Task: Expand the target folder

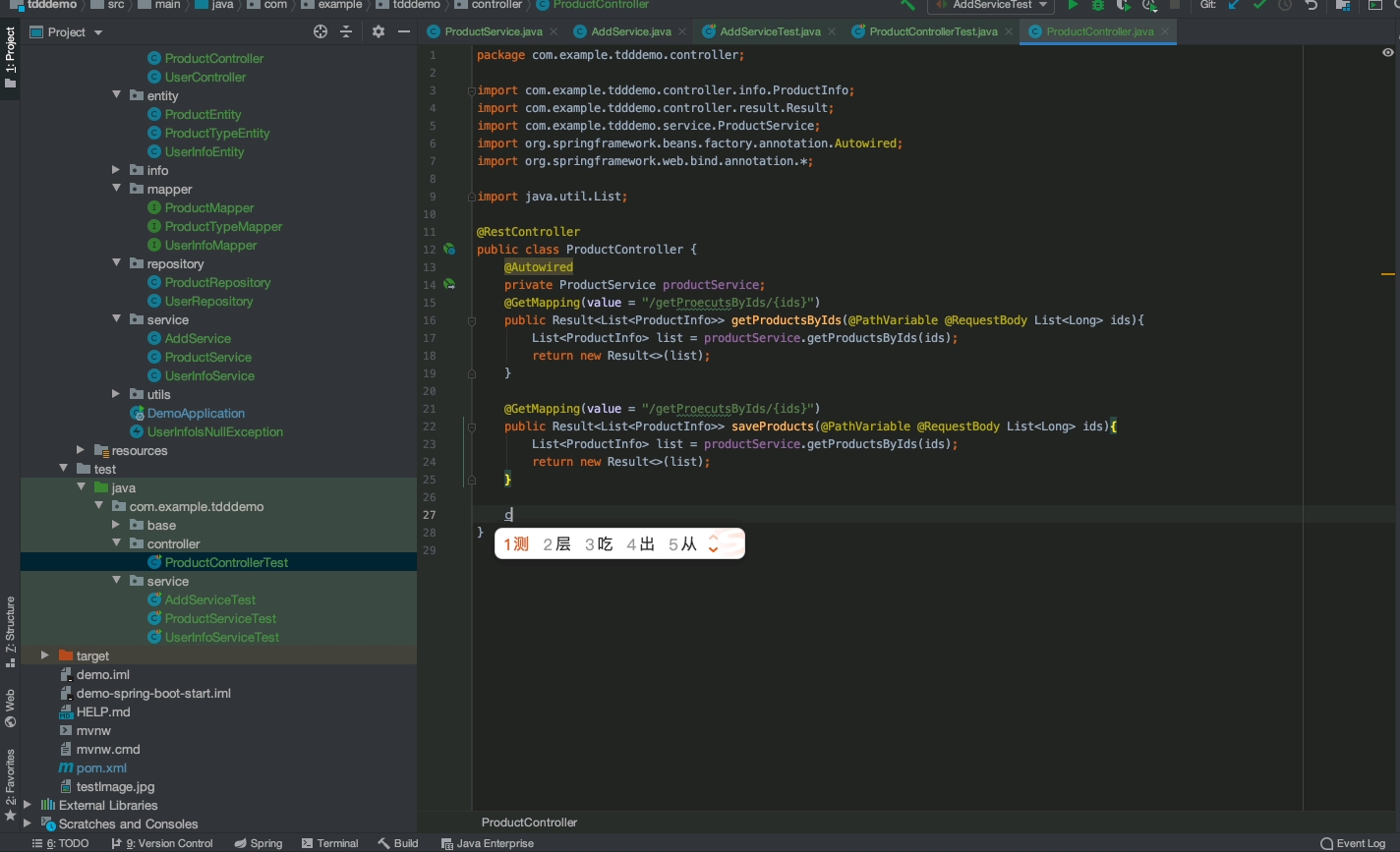Action: click(45, 655)
